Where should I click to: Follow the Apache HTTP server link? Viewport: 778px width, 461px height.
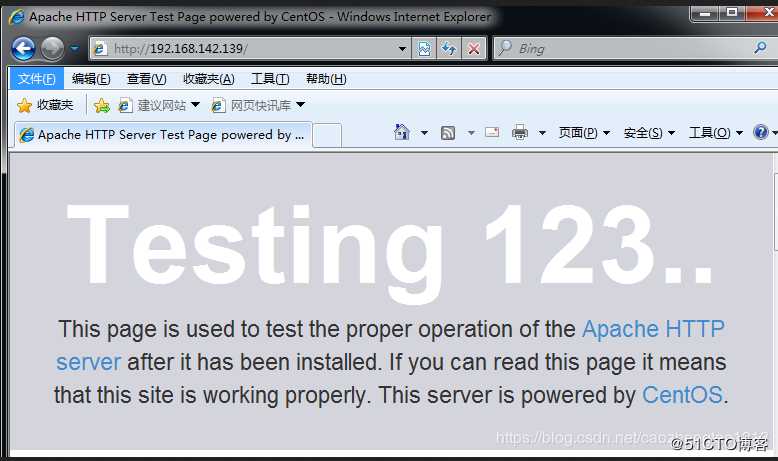653,329
